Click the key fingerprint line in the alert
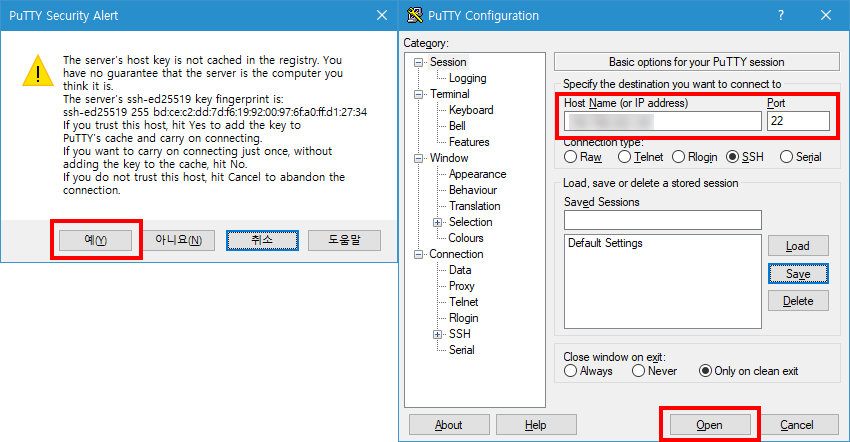 pos(215,112)
